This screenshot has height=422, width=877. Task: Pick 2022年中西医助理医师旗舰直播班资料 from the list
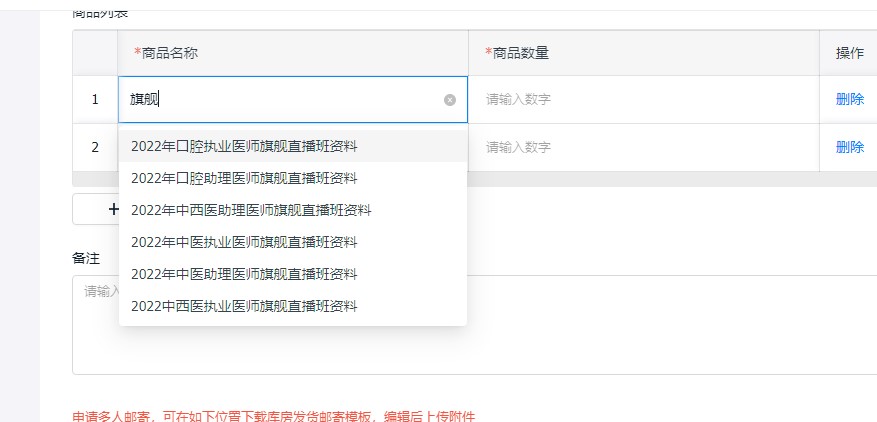(250, 210)
